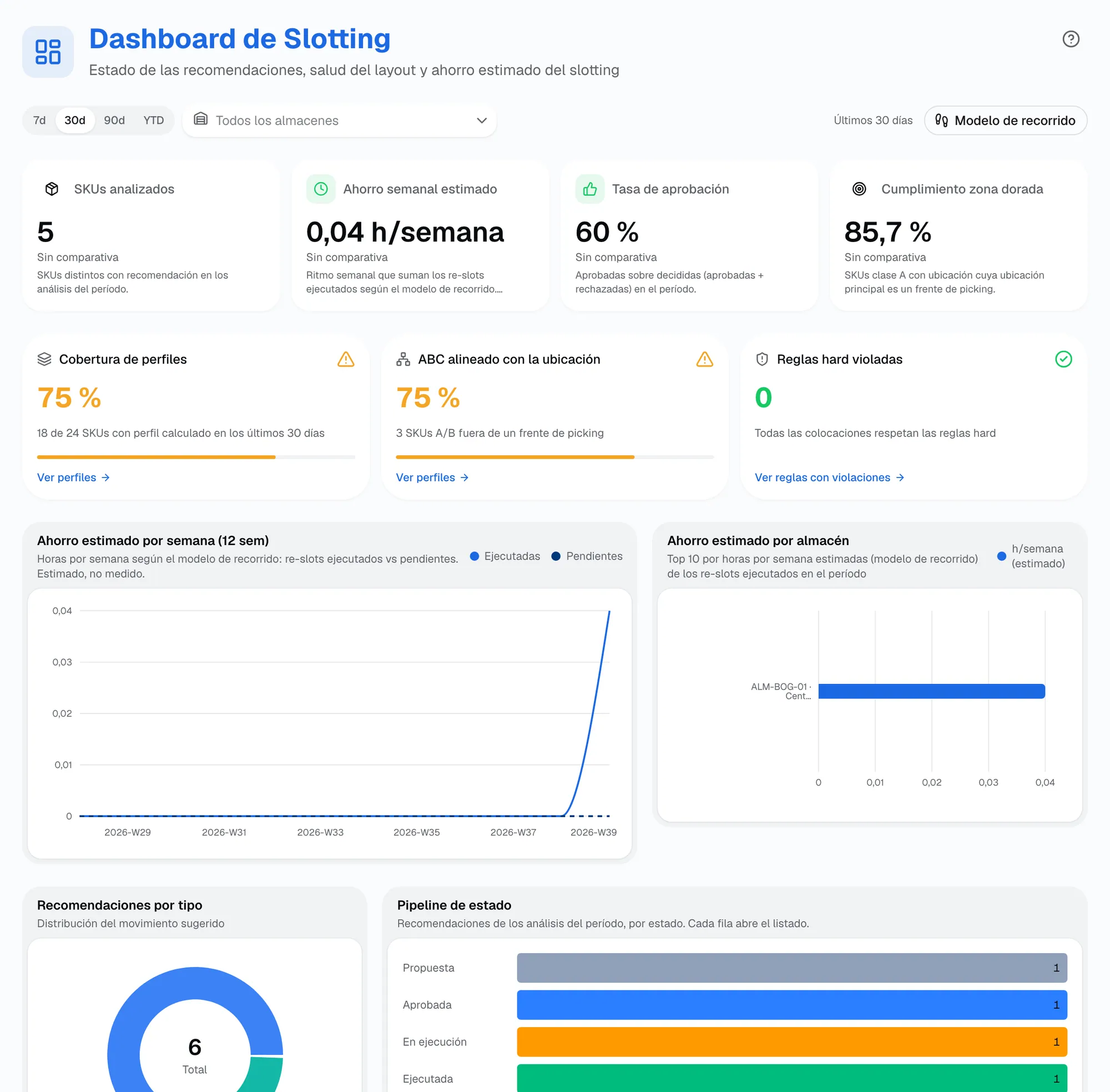Open the Propuesta pipeline row bar
The image size is (1110, 1092).
pos(792,968)
